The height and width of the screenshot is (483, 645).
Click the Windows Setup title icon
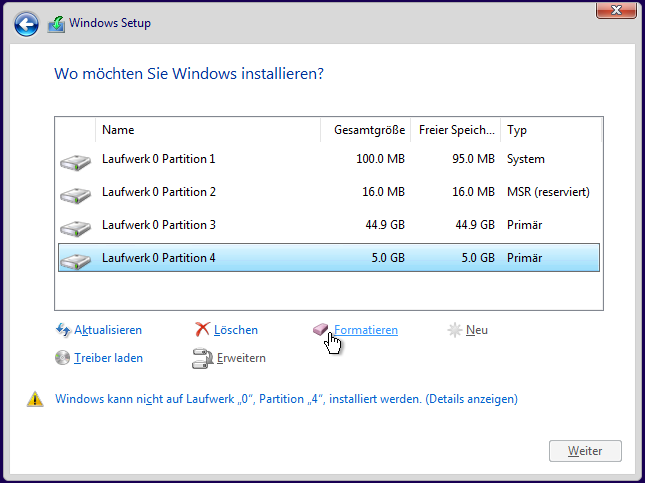[56, 24]
